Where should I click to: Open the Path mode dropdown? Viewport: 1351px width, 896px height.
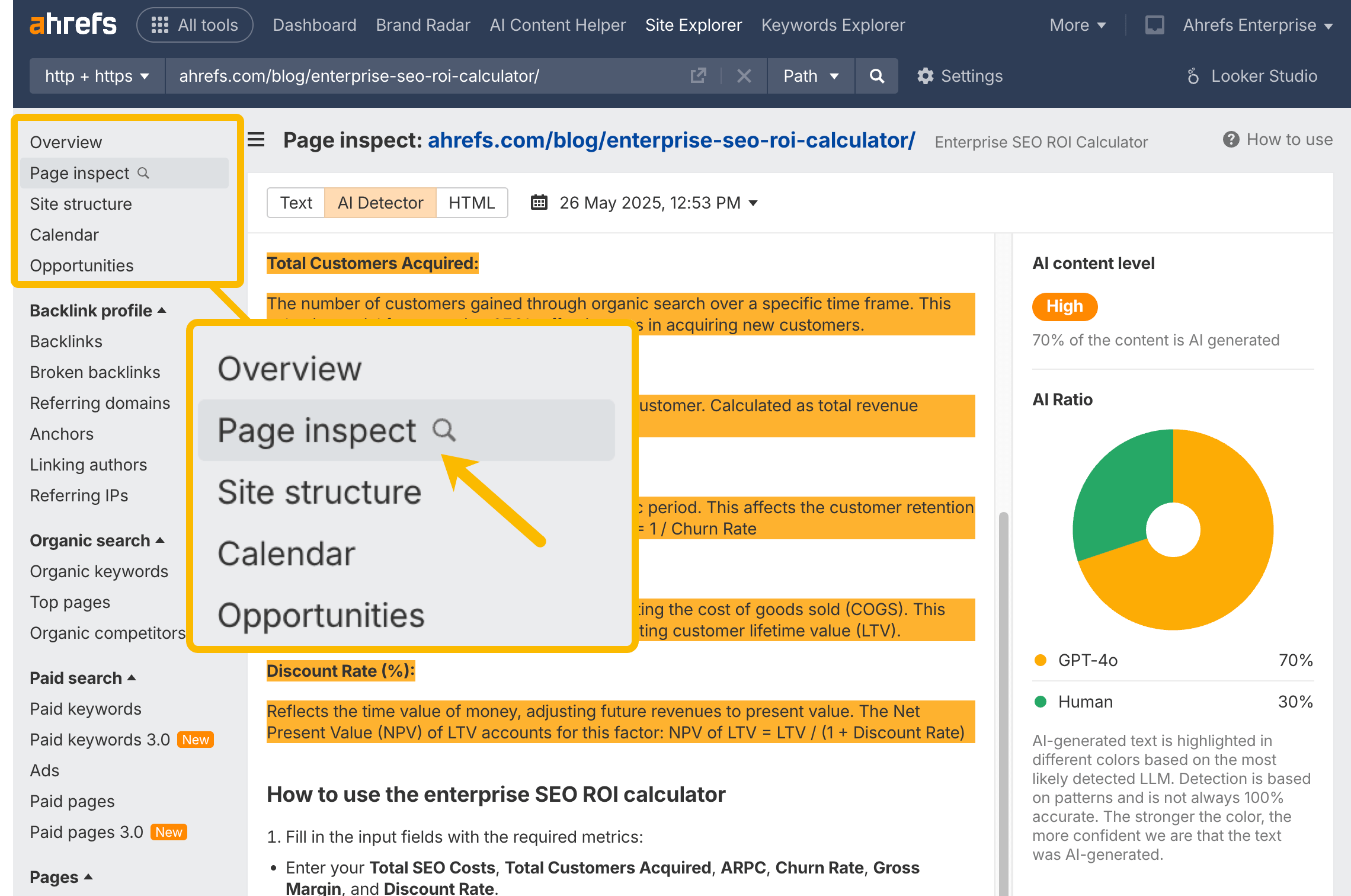[811, 76]
